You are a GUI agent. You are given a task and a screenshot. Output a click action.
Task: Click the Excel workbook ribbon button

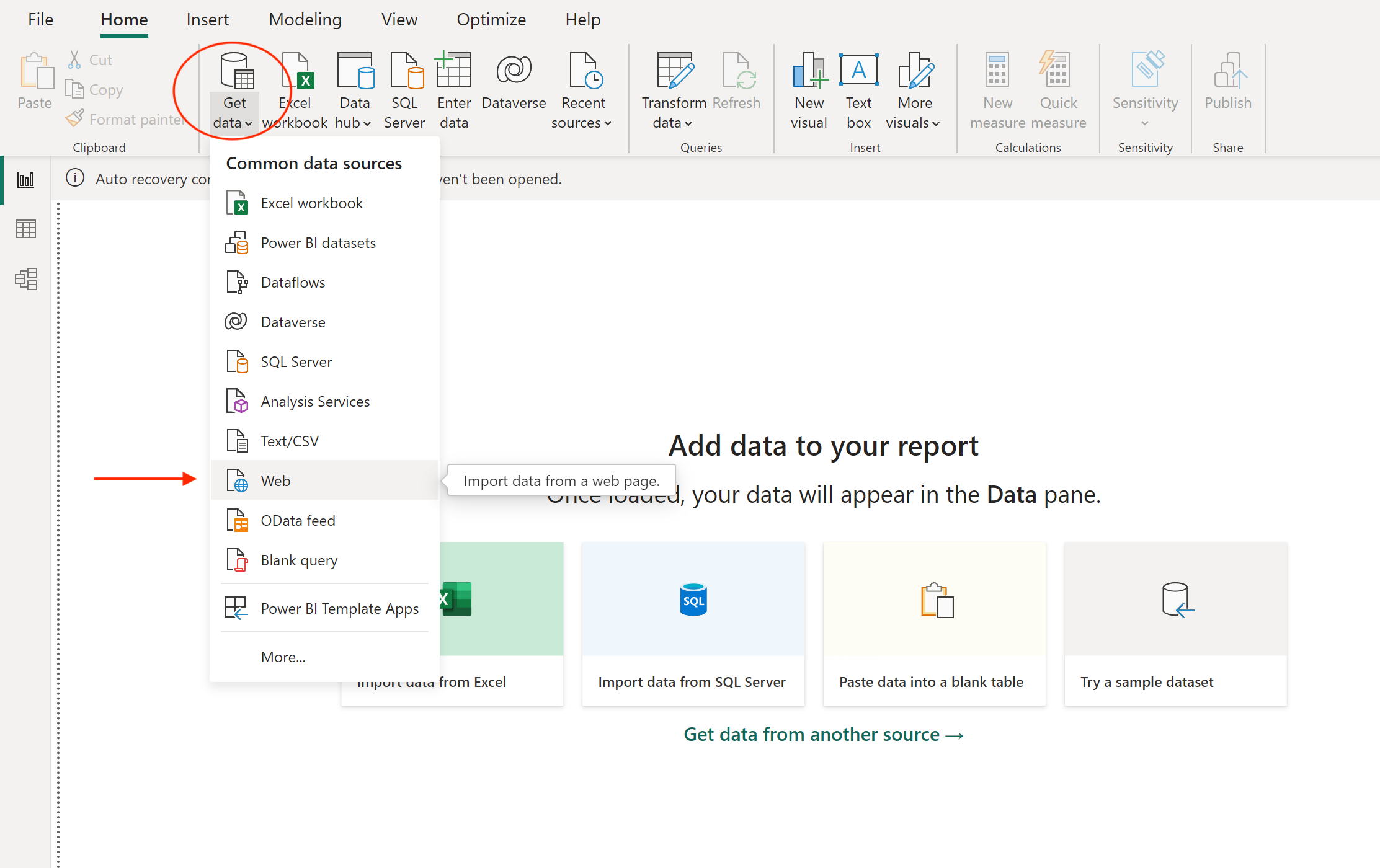pos(296,90)
